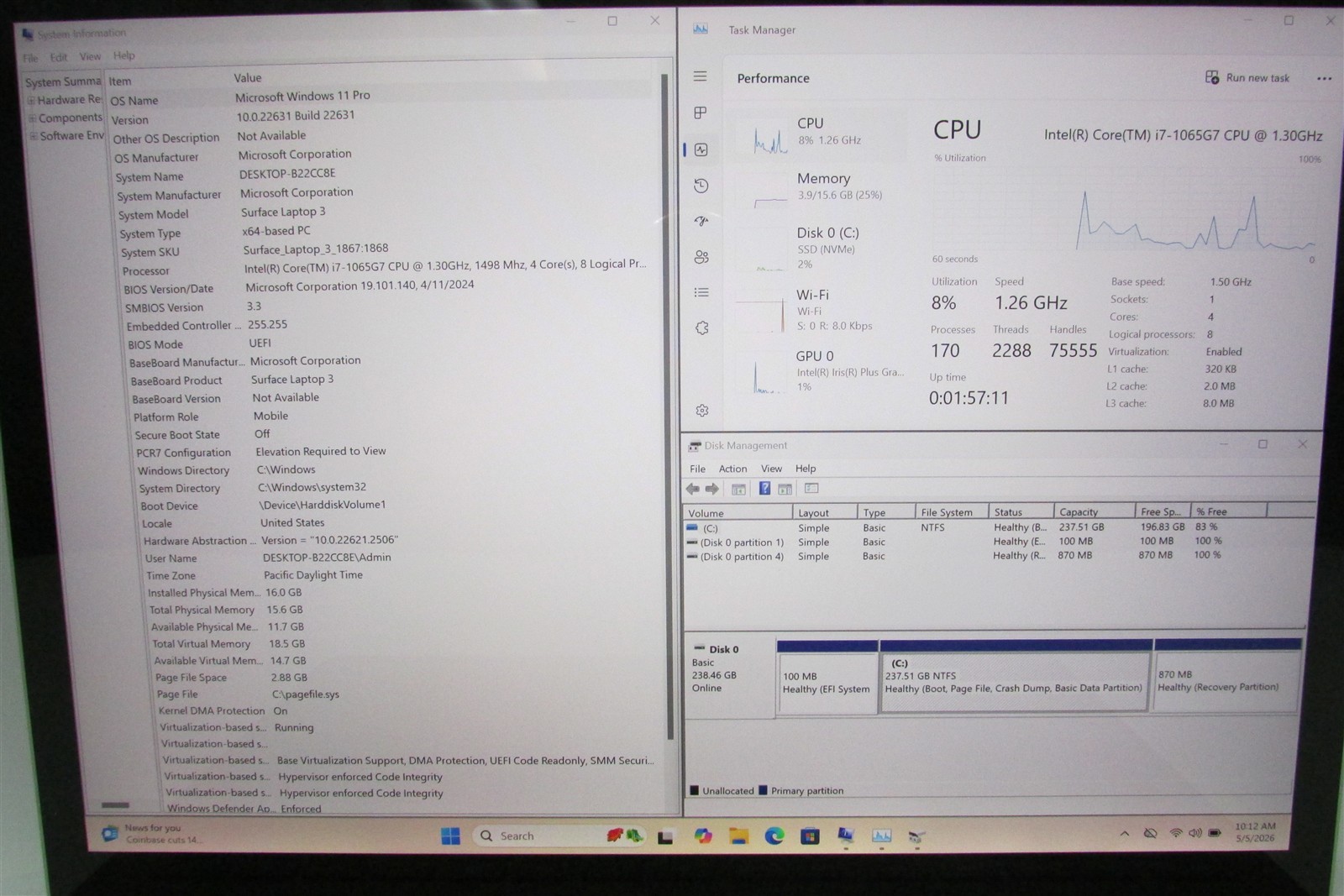
Task: Open Details list icon in sidebar
Action: point(701,292)
